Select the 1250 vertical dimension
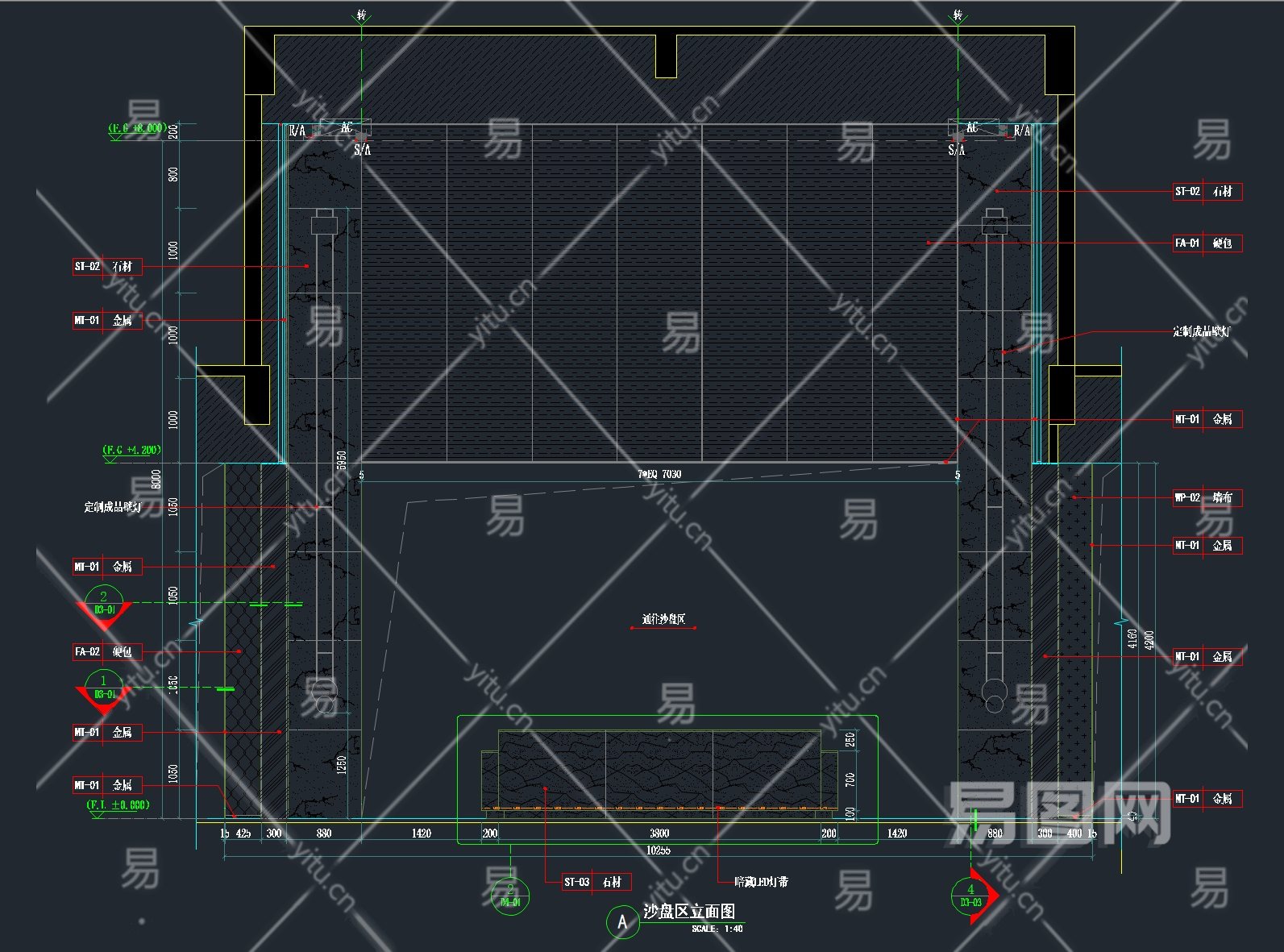The image size is (1284, 952). click(342, 764)
